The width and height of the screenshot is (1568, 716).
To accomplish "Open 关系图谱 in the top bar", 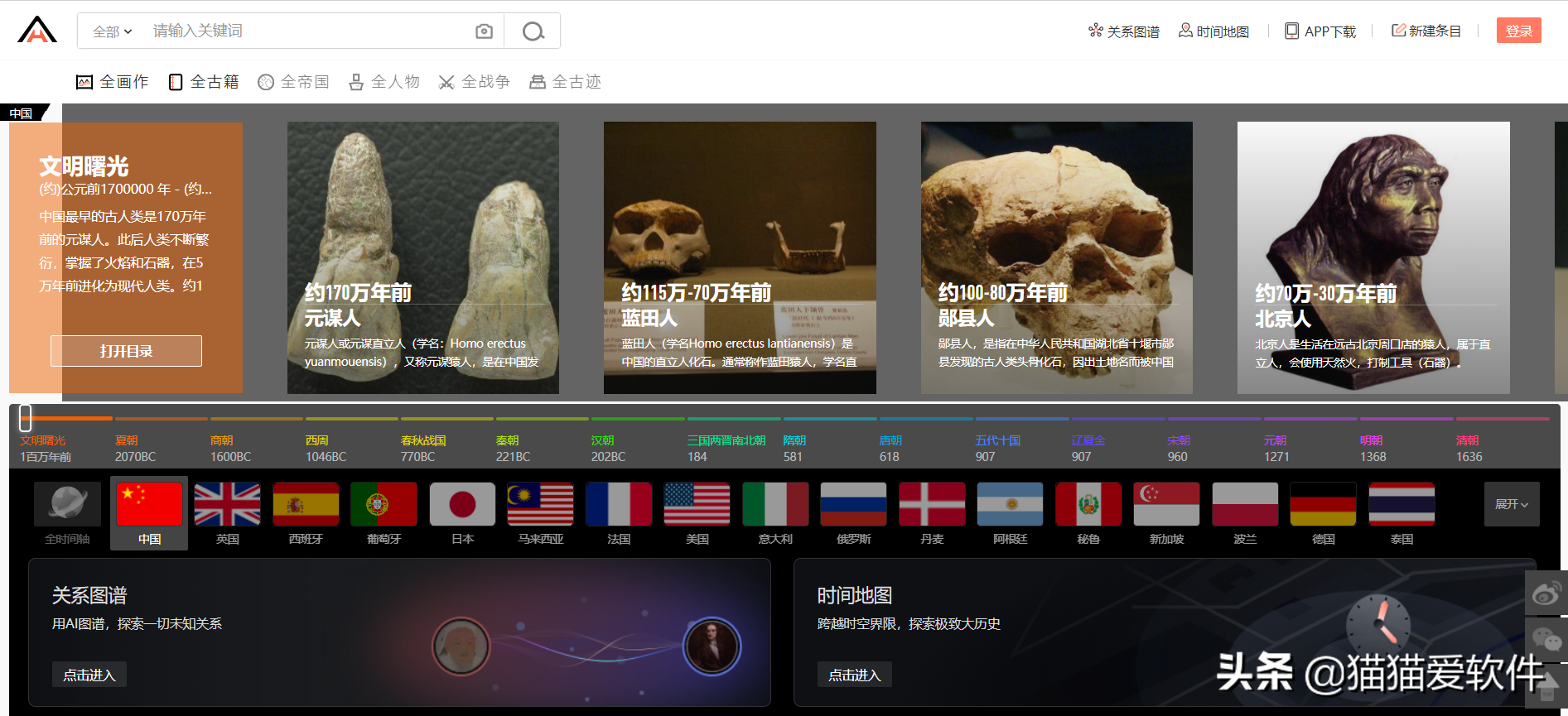I will click(x=1123, y=31).
